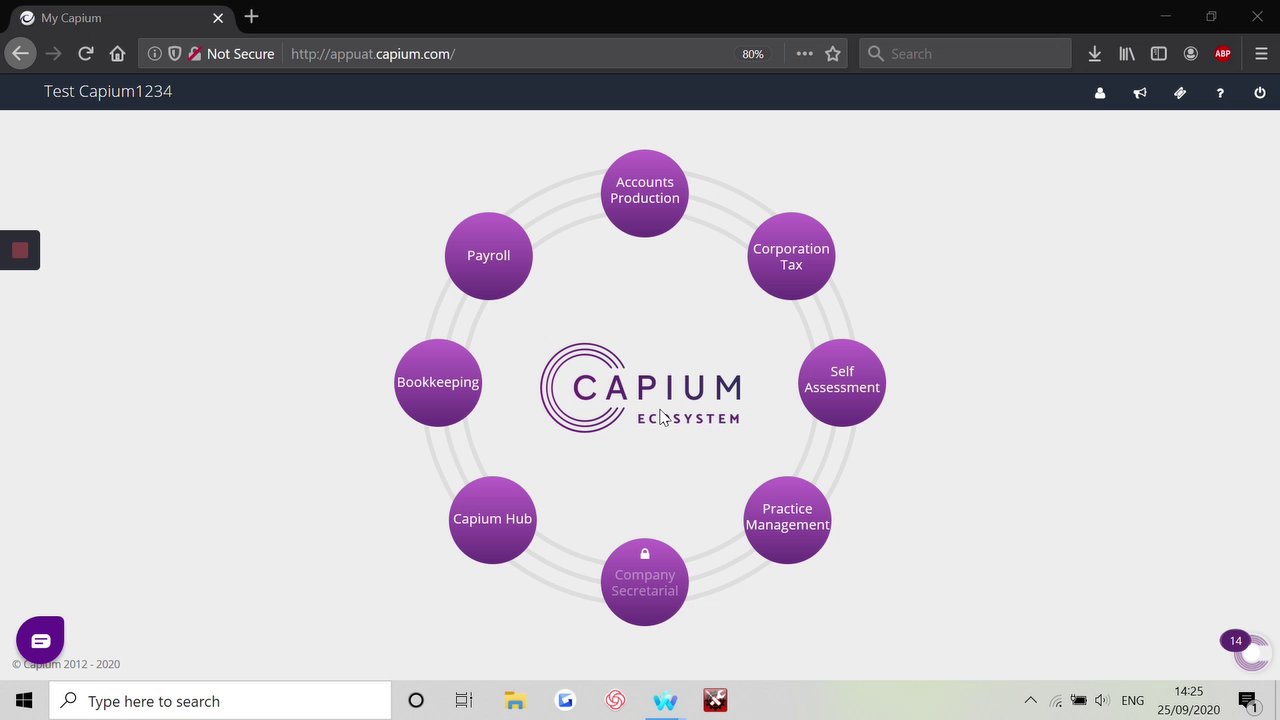Open Cortana circle icon on taskbar
This screenshot has height=720, width=1280.
(x=416, y=701)
